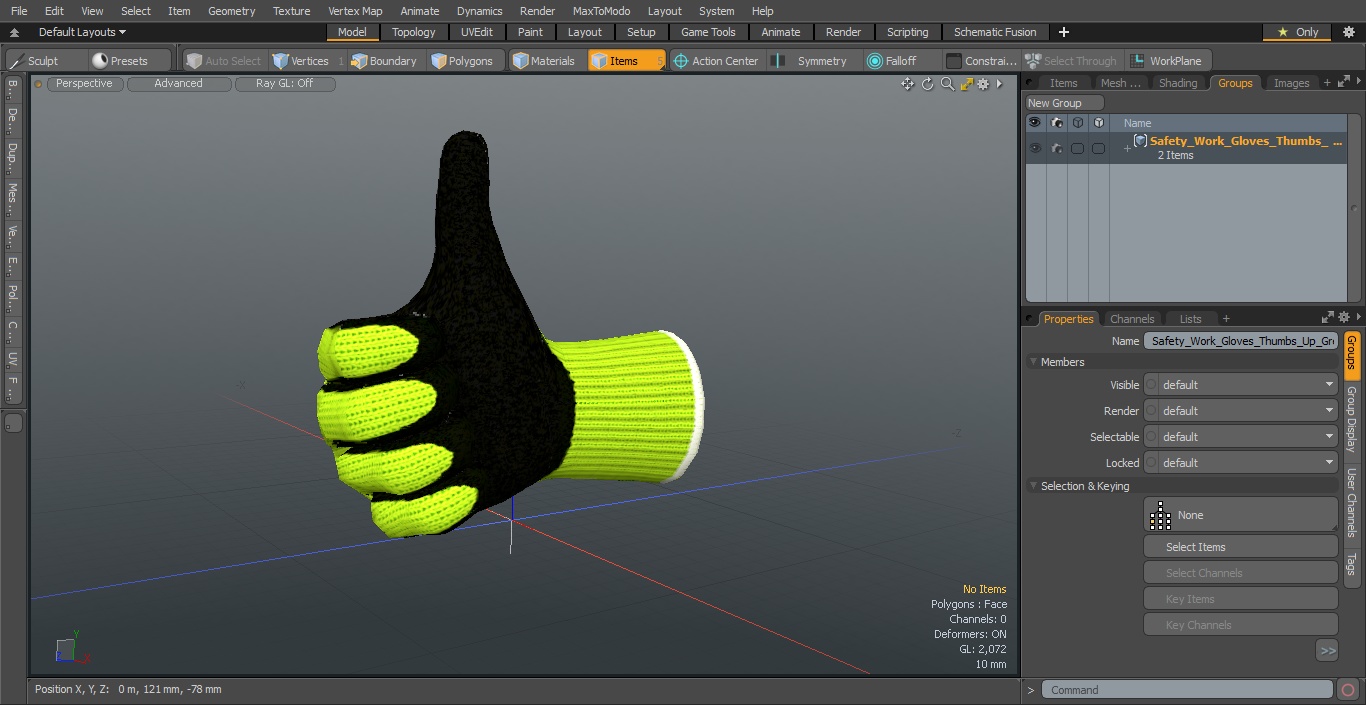Open the Locked dropdown
Image resolution: width=1366 pixels, height=705 pixels.
[1241, 463]
